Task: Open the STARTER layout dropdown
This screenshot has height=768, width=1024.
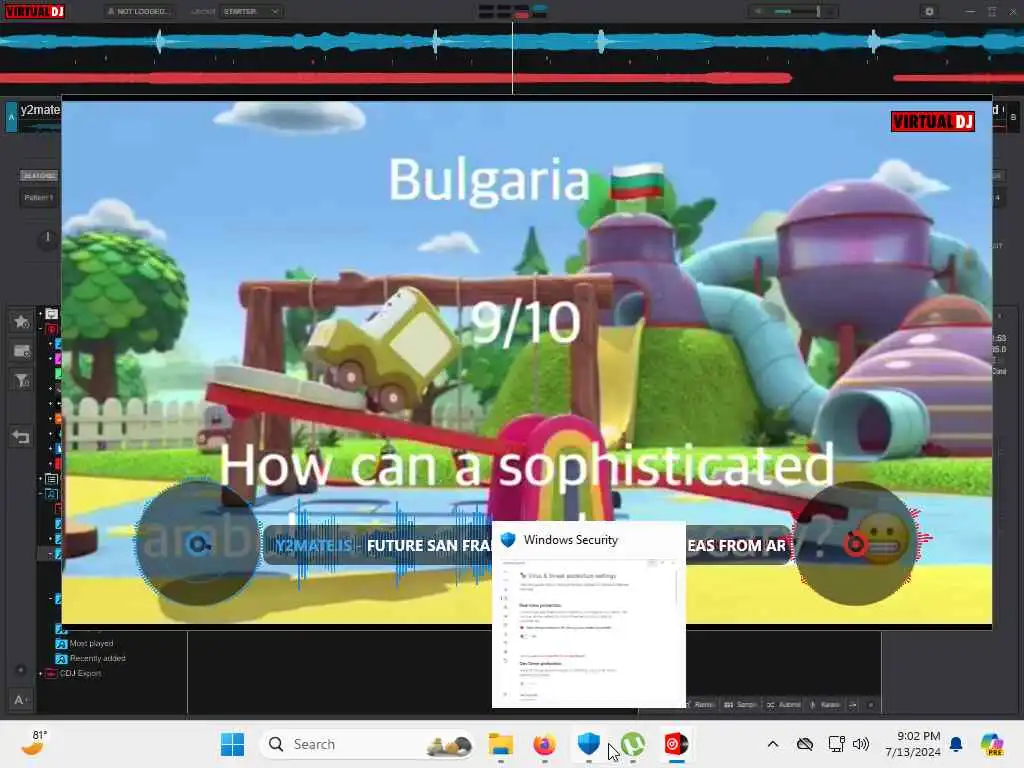Action: [x=251, y=11]
